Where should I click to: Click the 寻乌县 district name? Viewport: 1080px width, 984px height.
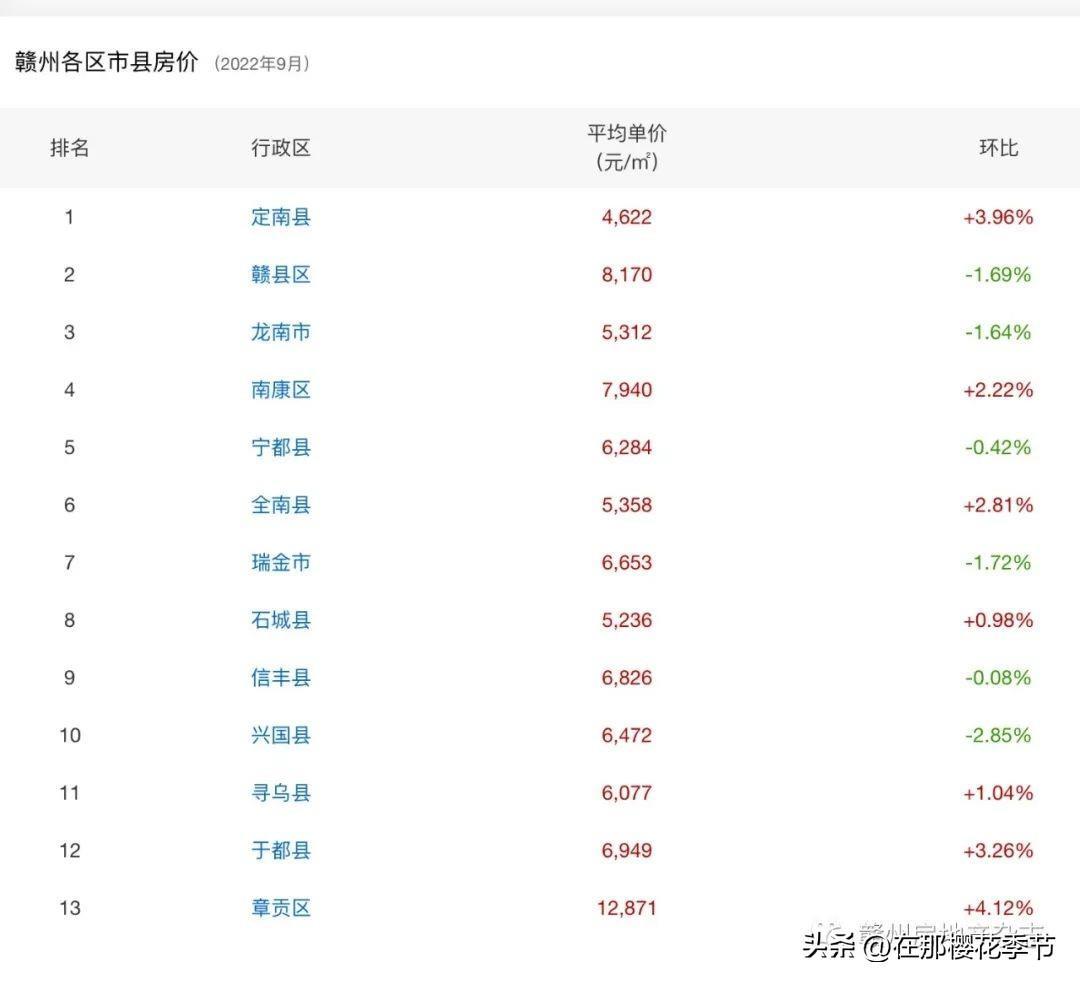[280, 793]
